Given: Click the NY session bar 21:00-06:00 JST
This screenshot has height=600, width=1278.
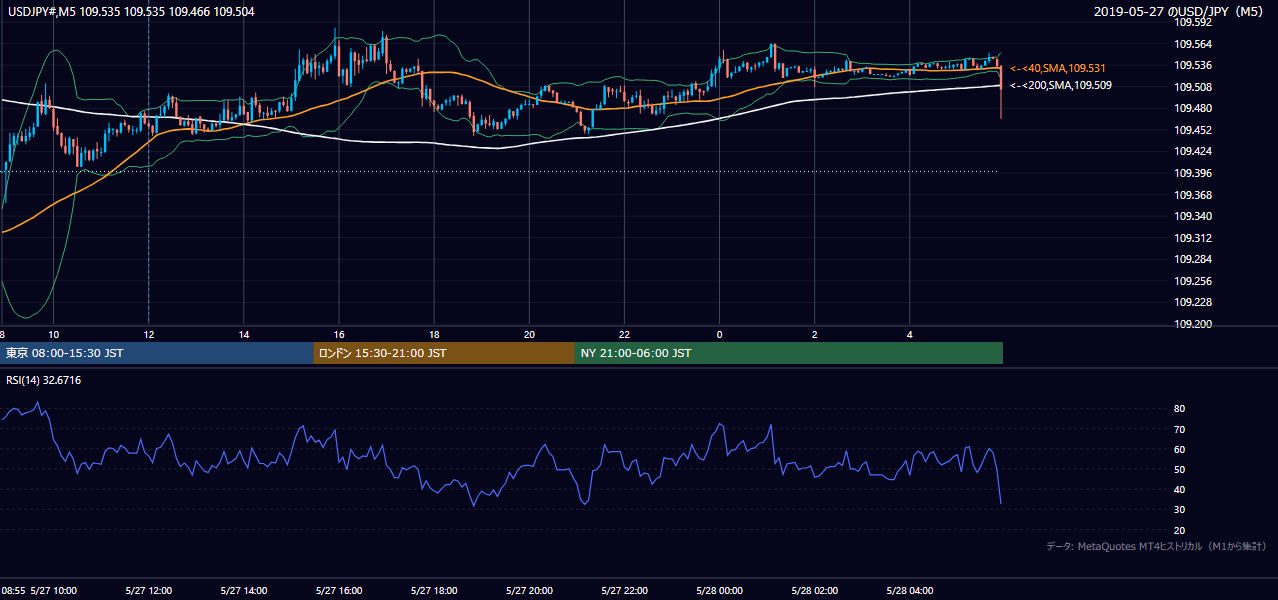Looking at the screenshot, I should [x=789, y=353].
